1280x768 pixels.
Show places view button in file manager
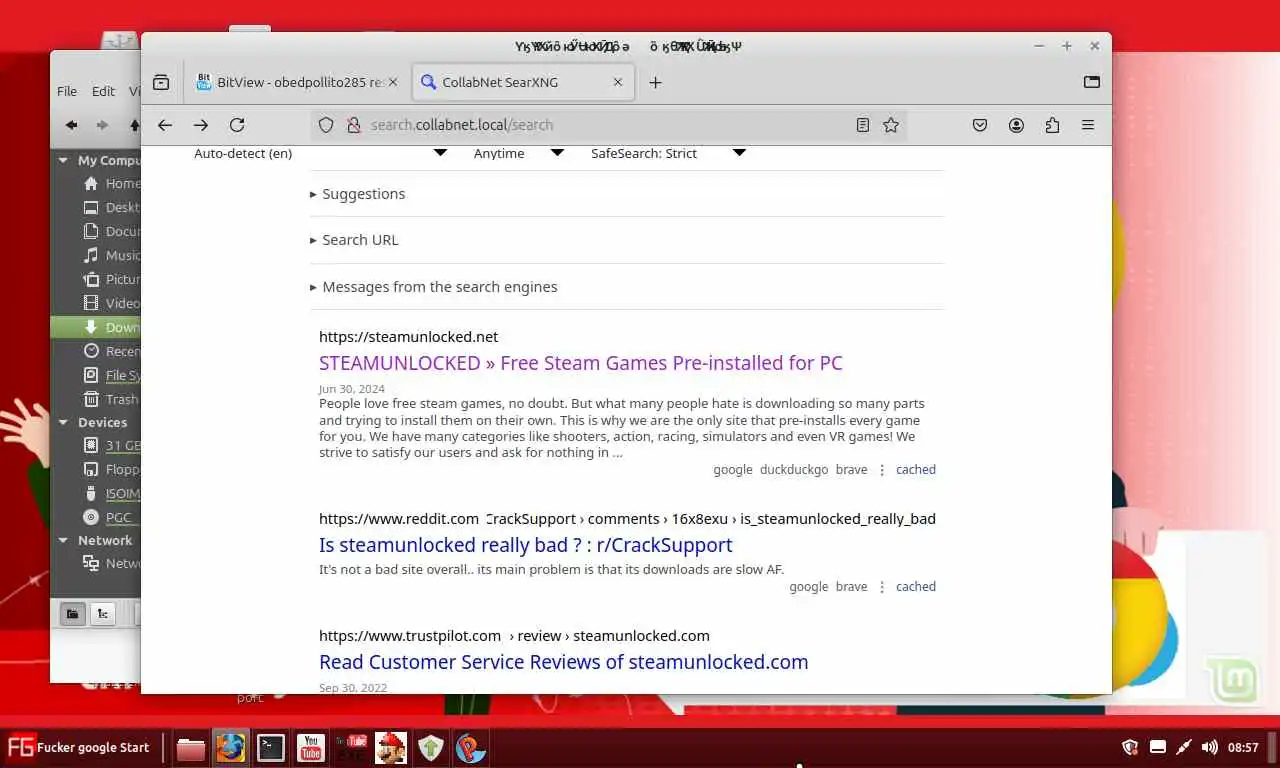pyautogui.click(x=72, y=615)
